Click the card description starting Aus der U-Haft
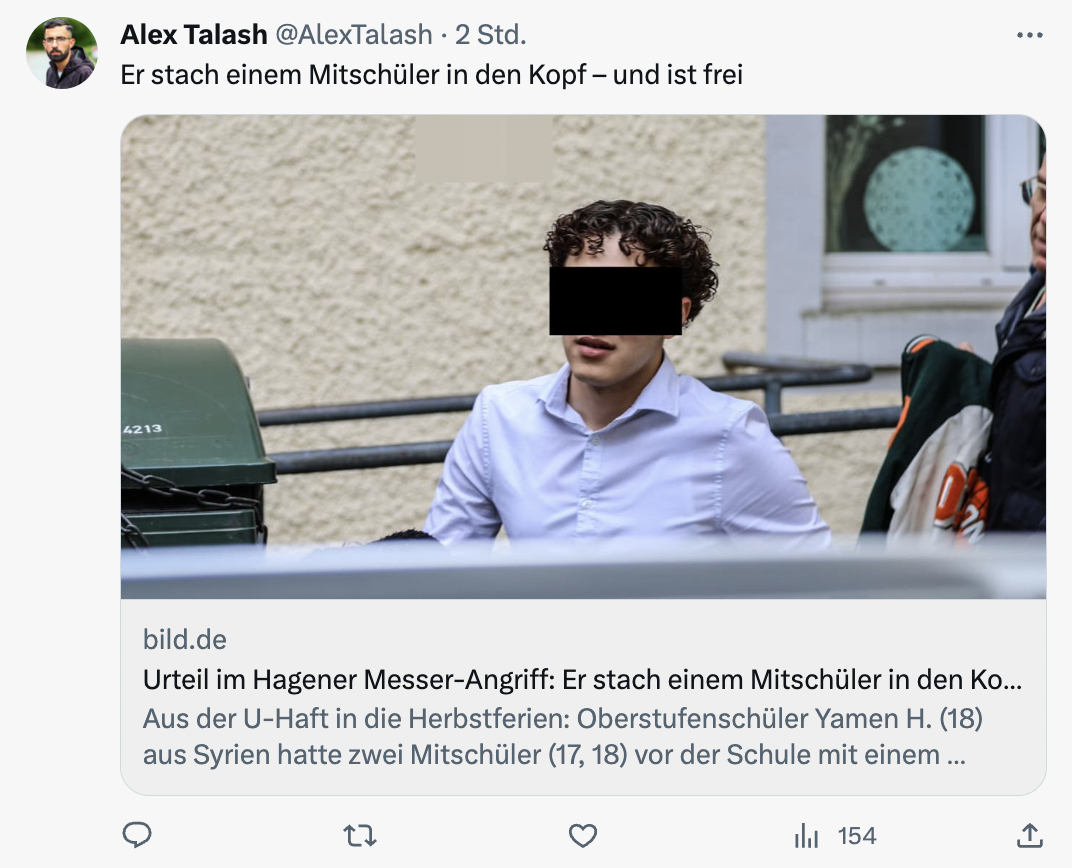 coord(563,737)
